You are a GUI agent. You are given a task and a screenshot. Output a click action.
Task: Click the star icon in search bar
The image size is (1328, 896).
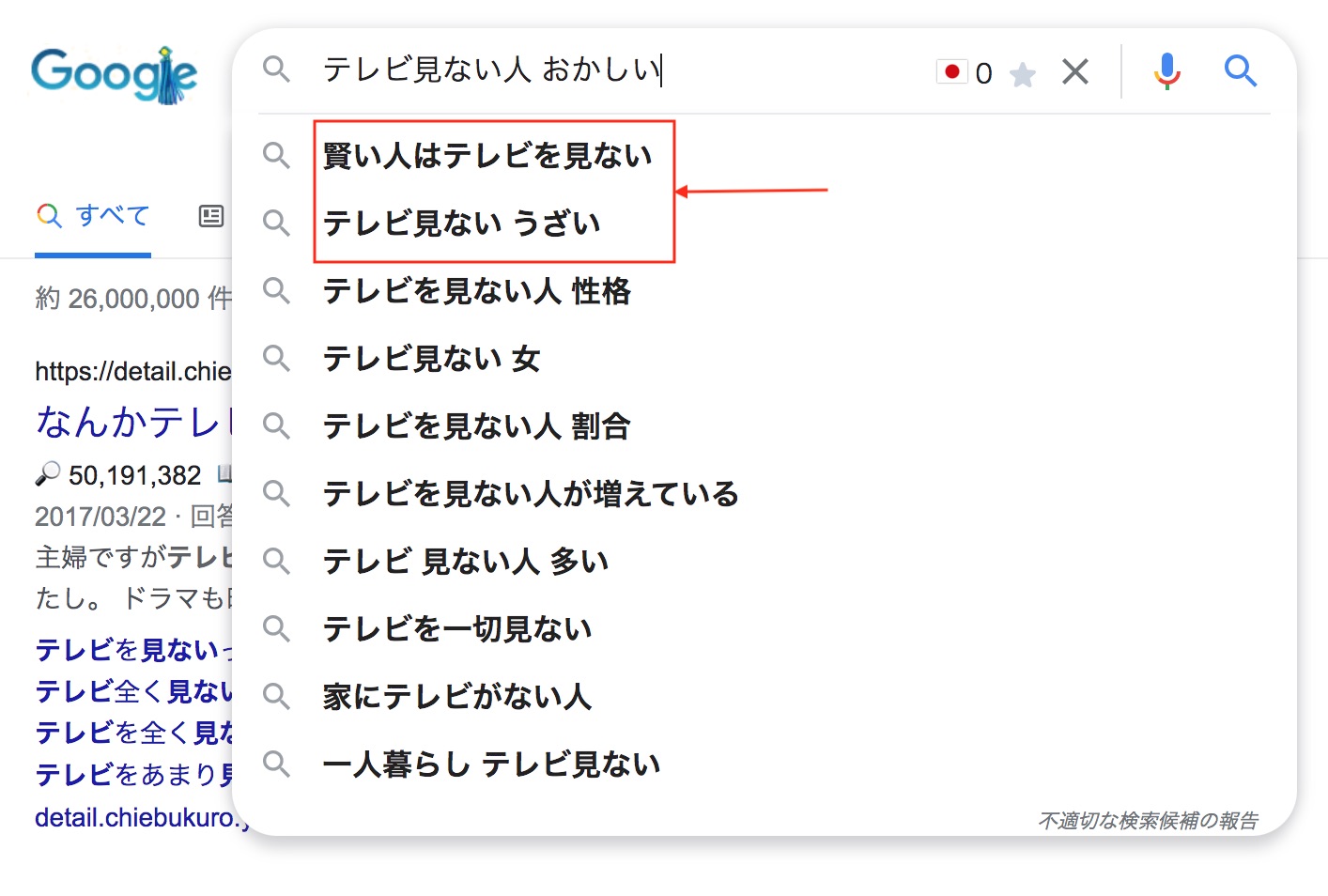(1023, 74)
